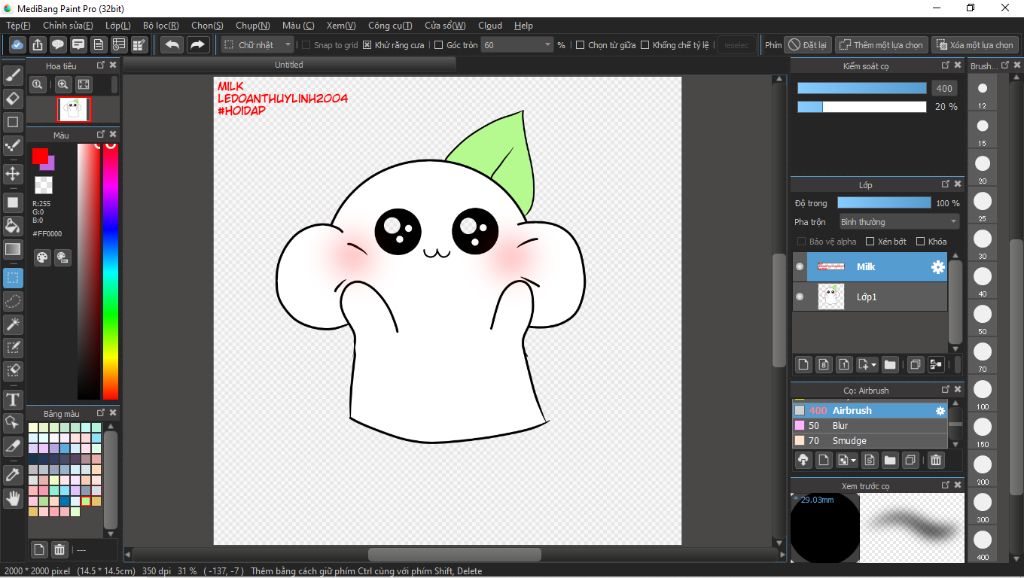This screenshot has width=1024, height=578.
Task: Open add-special-layer dropdown arrow in Lớp panel
Action: (873, 365)
